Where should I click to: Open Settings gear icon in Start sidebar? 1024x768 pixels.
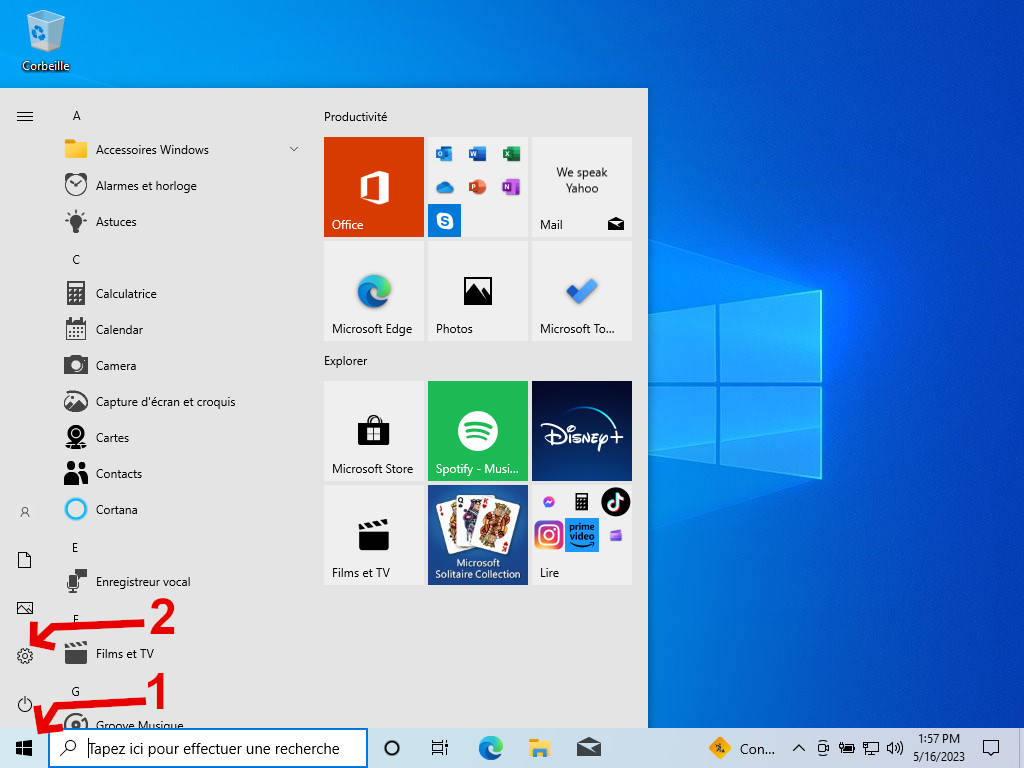(x=25, y=656)
